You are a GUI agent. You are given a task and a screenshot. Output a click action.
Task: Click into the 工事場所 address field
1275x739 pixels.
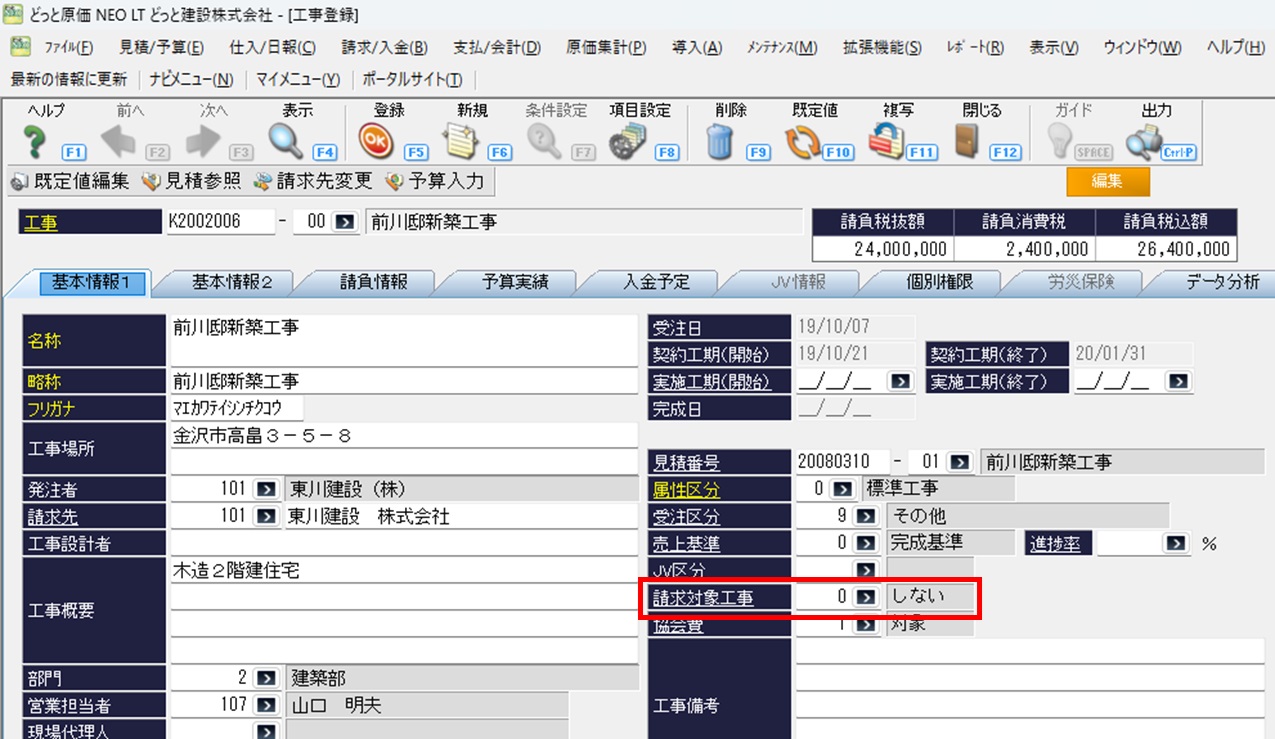pyautogui.click(x=404, y=436)
